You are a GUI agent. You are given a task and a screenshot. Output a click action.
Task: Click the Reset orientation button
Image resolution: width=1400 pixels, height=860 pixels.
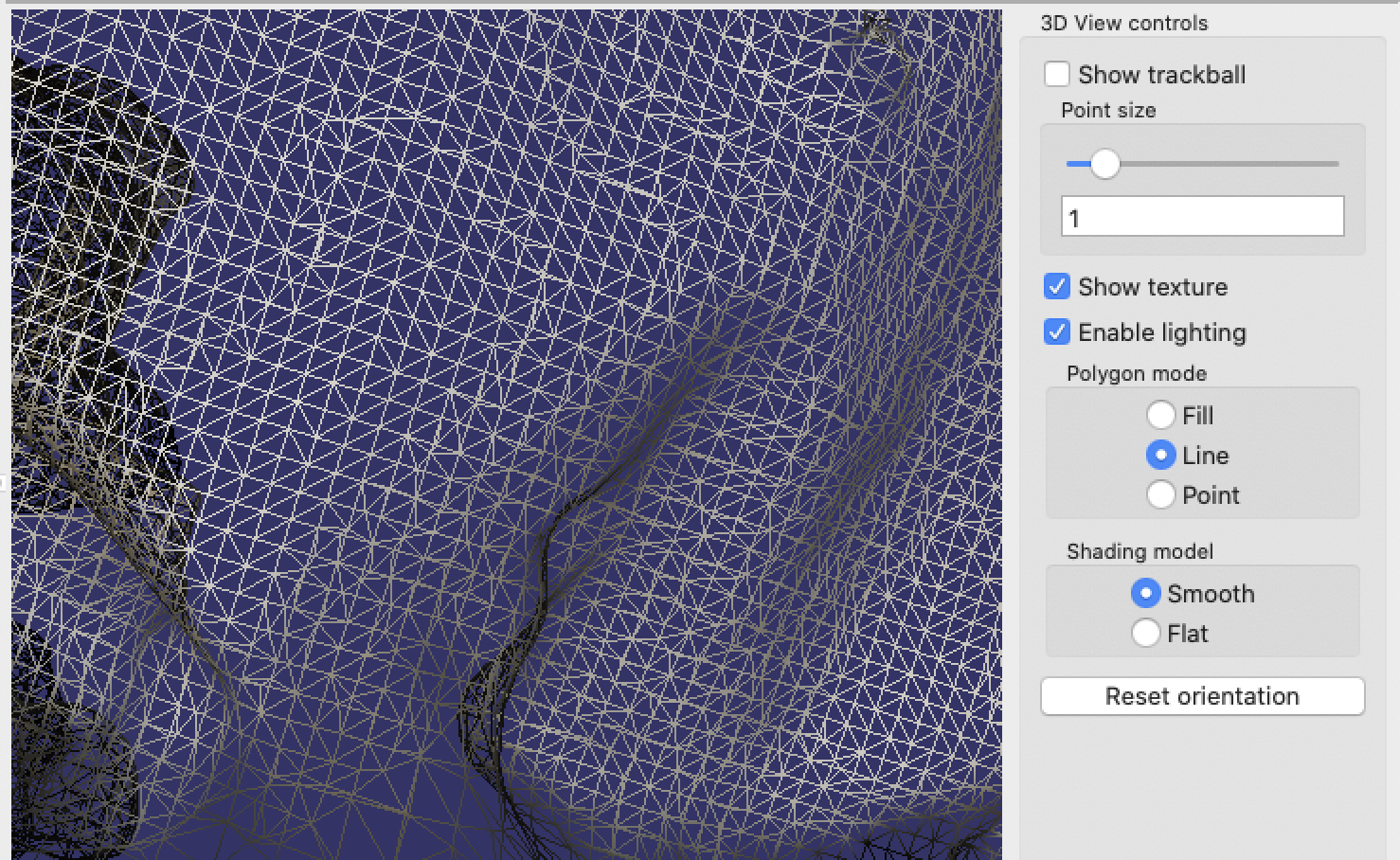[1201, 696]
